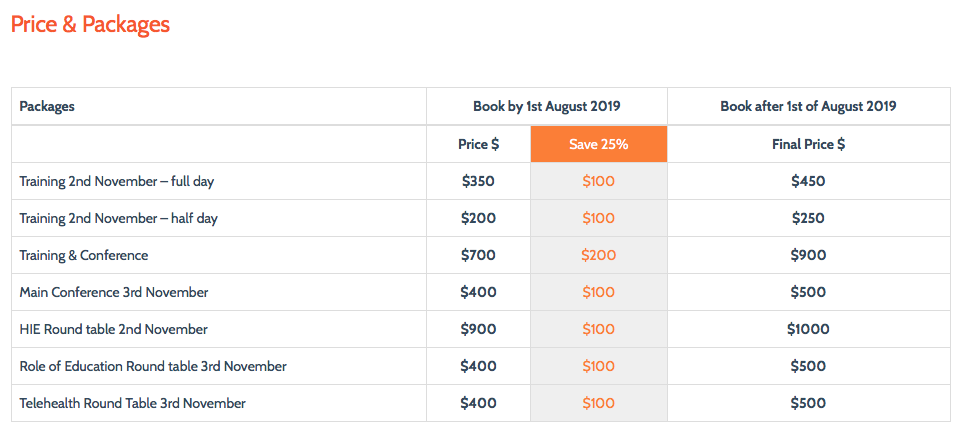Select the Training 2nd November – half day package
Image resolution: width=968 pixels, height=436 pixels.
pos(118,219)
